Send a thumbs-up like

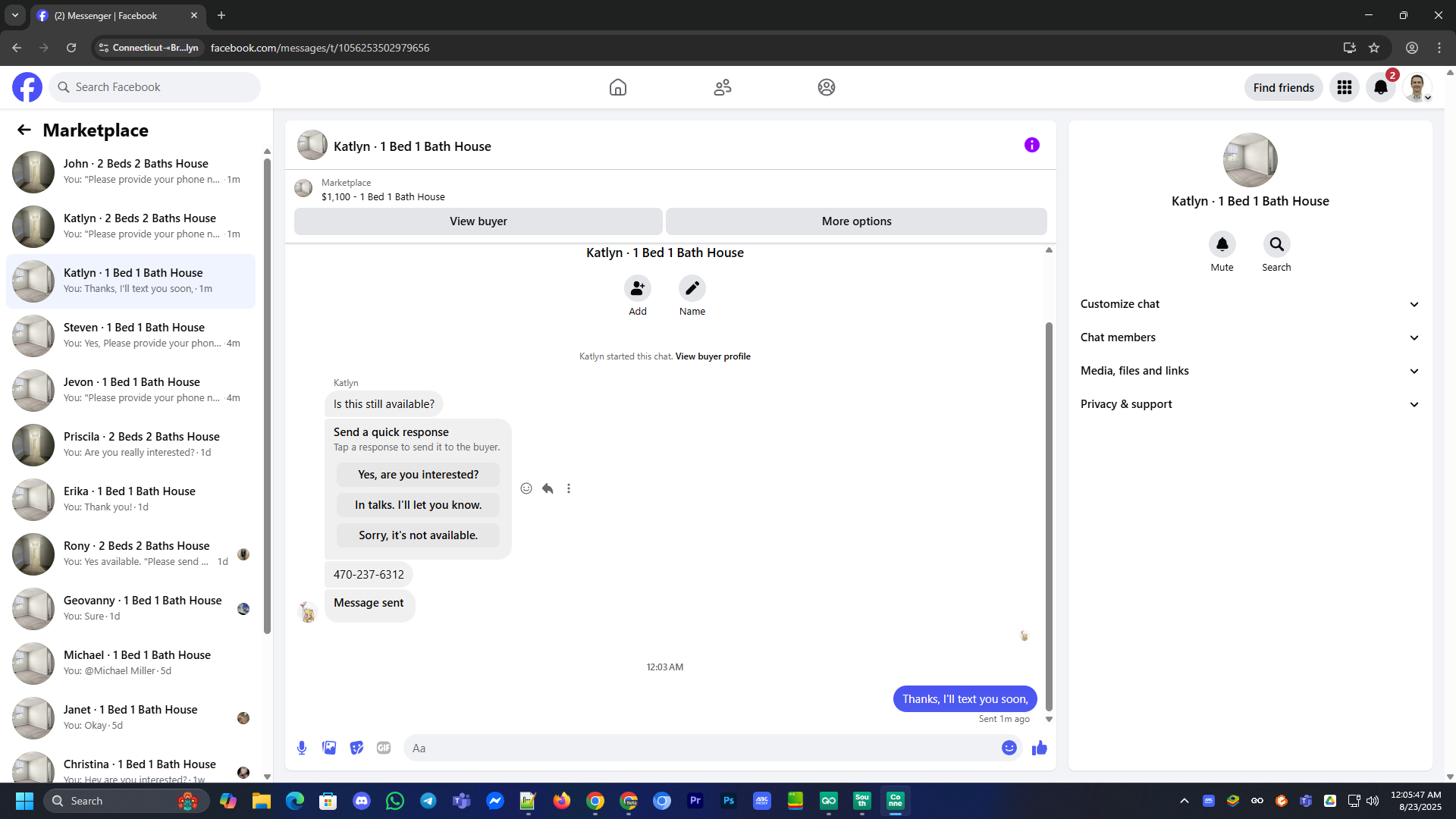(x=1039, y=748)
